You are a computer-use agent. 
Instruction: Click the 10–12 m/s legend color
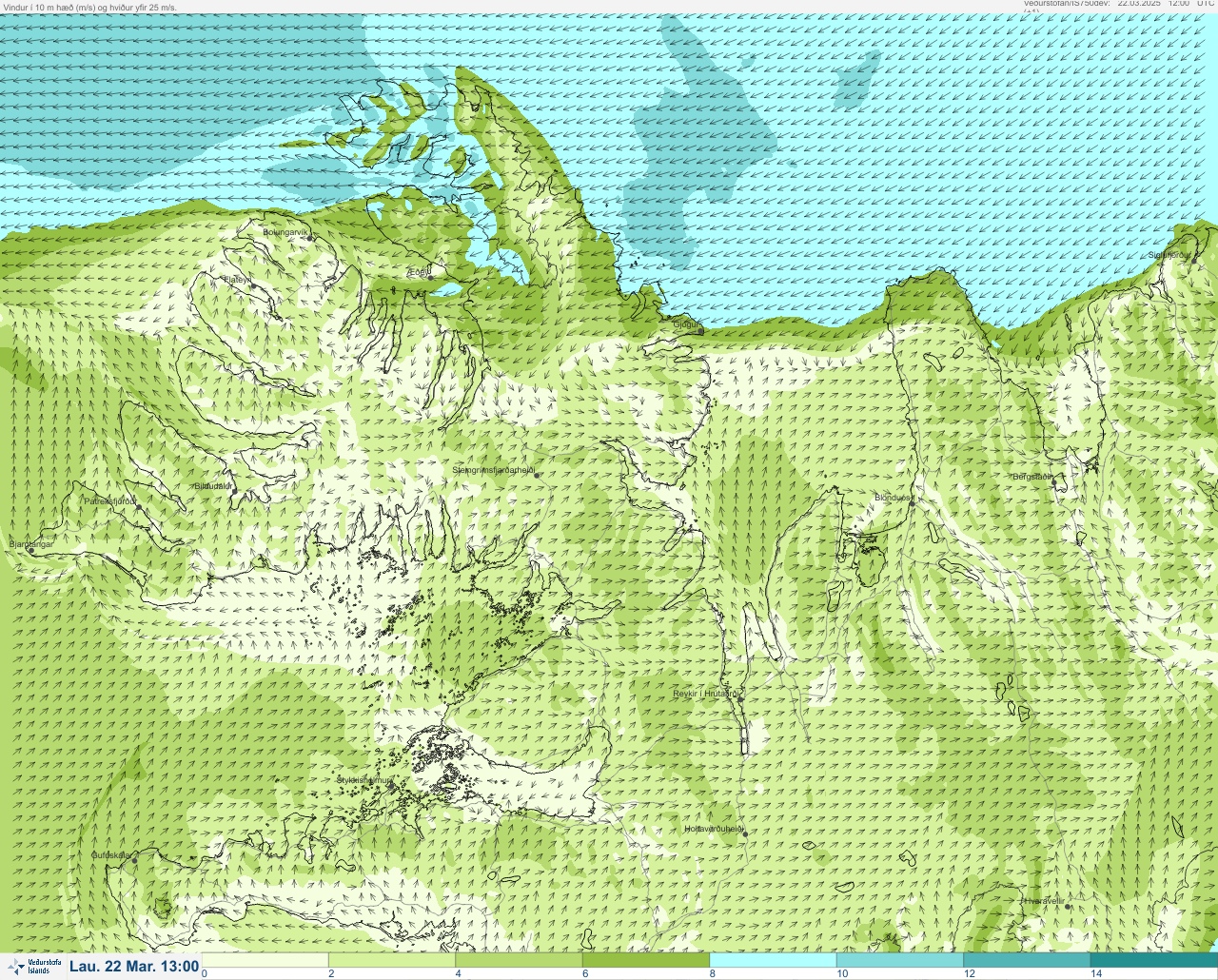(x=900, y=960)
